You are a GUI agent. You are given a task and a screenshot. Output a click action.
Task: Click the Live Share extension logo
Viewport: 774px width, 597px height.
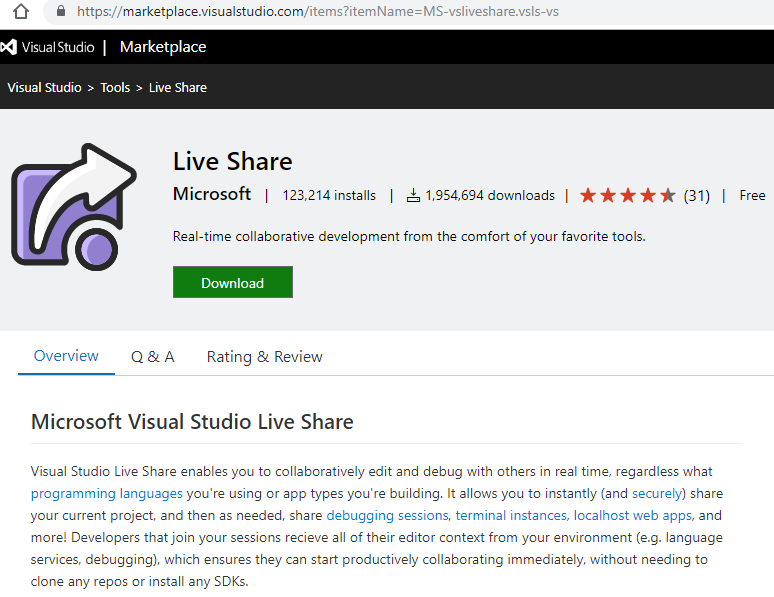click(x=74, y=207)
